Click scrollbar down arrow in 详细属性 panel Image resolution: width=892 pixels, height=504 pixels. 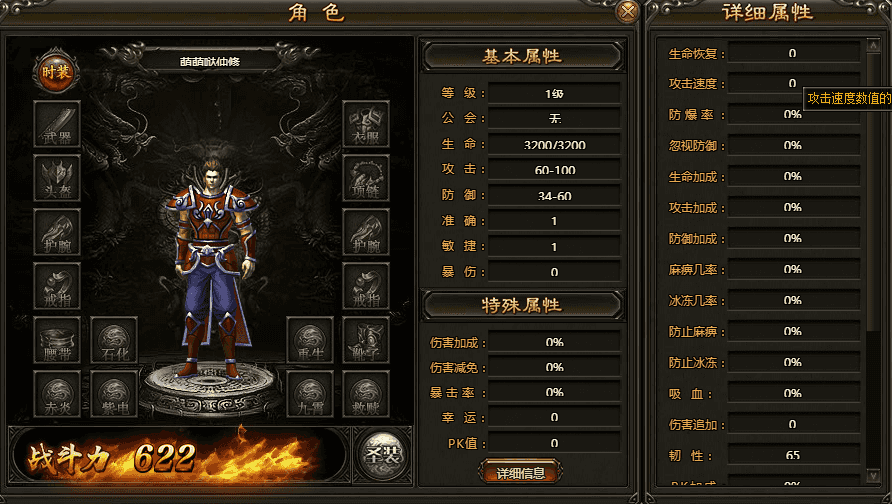(873, 475)
